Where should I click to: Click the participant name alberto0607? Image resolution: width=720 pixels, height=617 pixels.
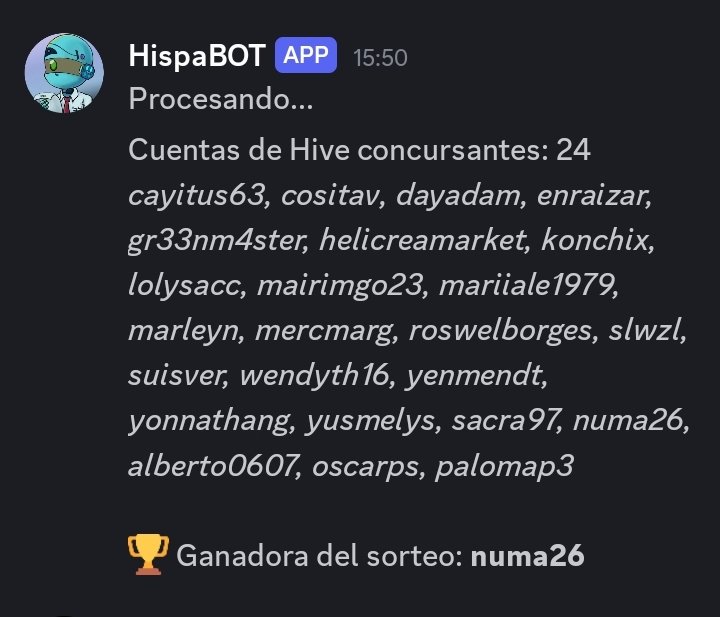212,466
